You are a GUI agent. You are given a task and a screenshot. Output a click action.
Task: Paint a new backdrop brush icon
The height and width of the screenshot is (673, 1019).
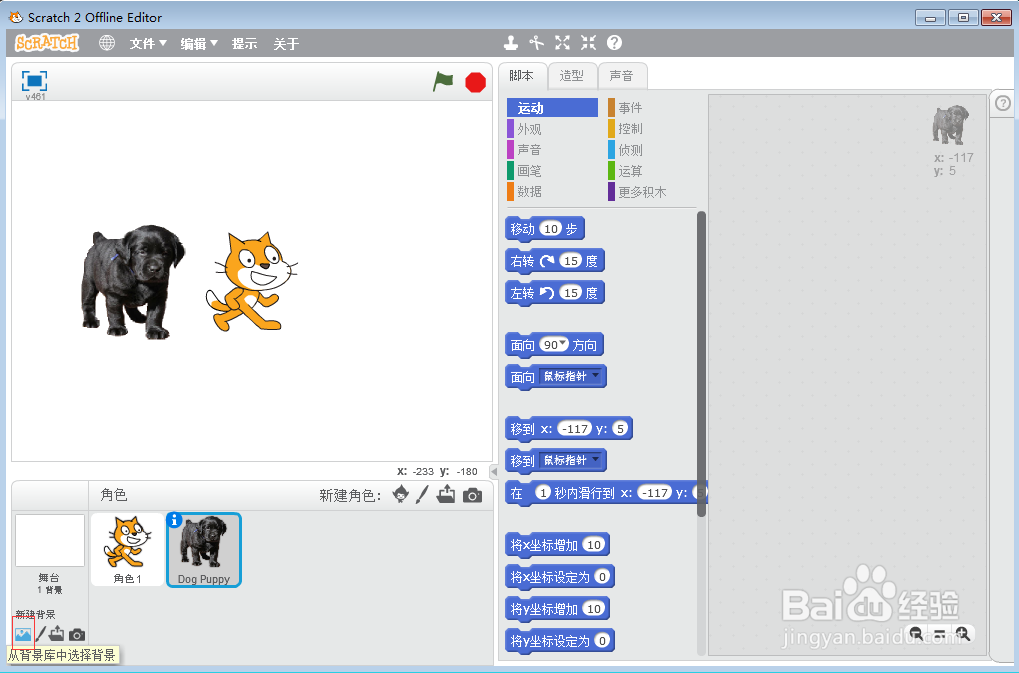click(x=41, y=634)
